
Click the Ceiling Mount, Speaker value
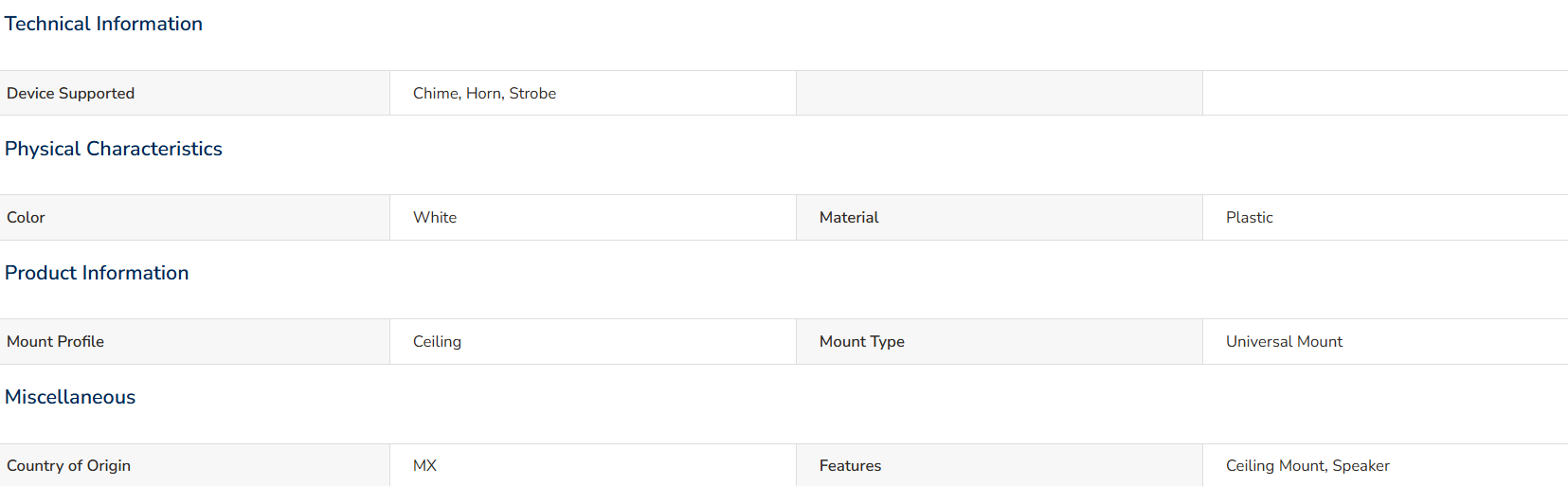click(x=1307, y=465)
